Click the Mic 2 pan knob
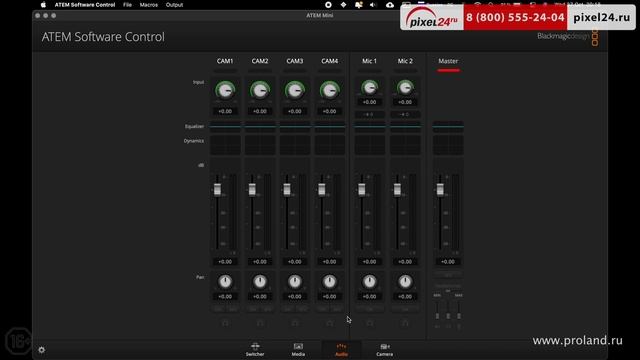This screenshot has width=640, height=360. click(405, 282)
